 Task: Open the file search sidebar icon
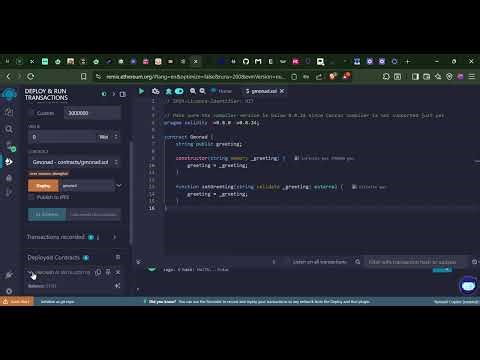click(x=9, y=129)
